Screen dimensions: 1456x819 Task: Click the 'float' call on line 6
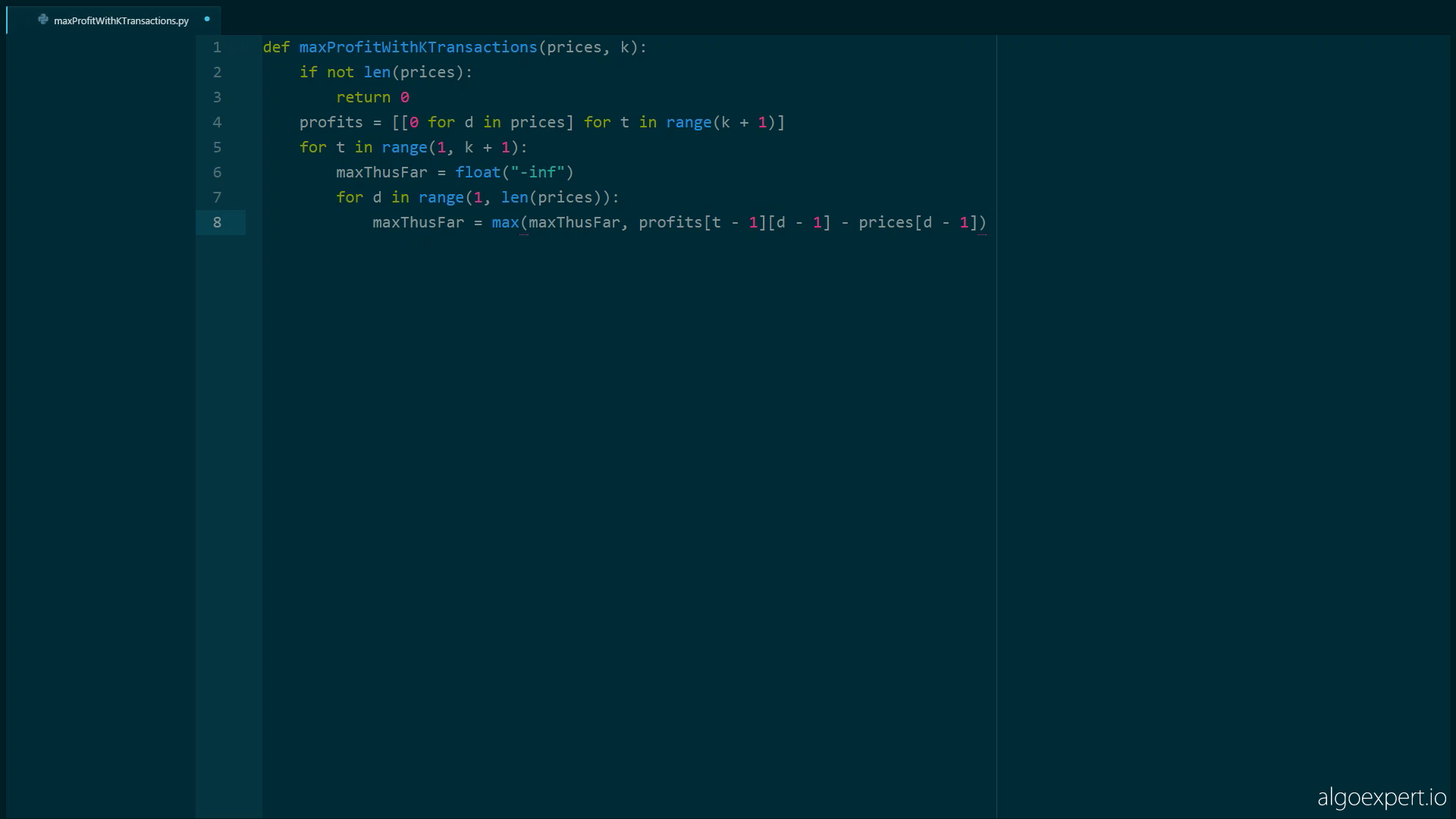point(478,172)
